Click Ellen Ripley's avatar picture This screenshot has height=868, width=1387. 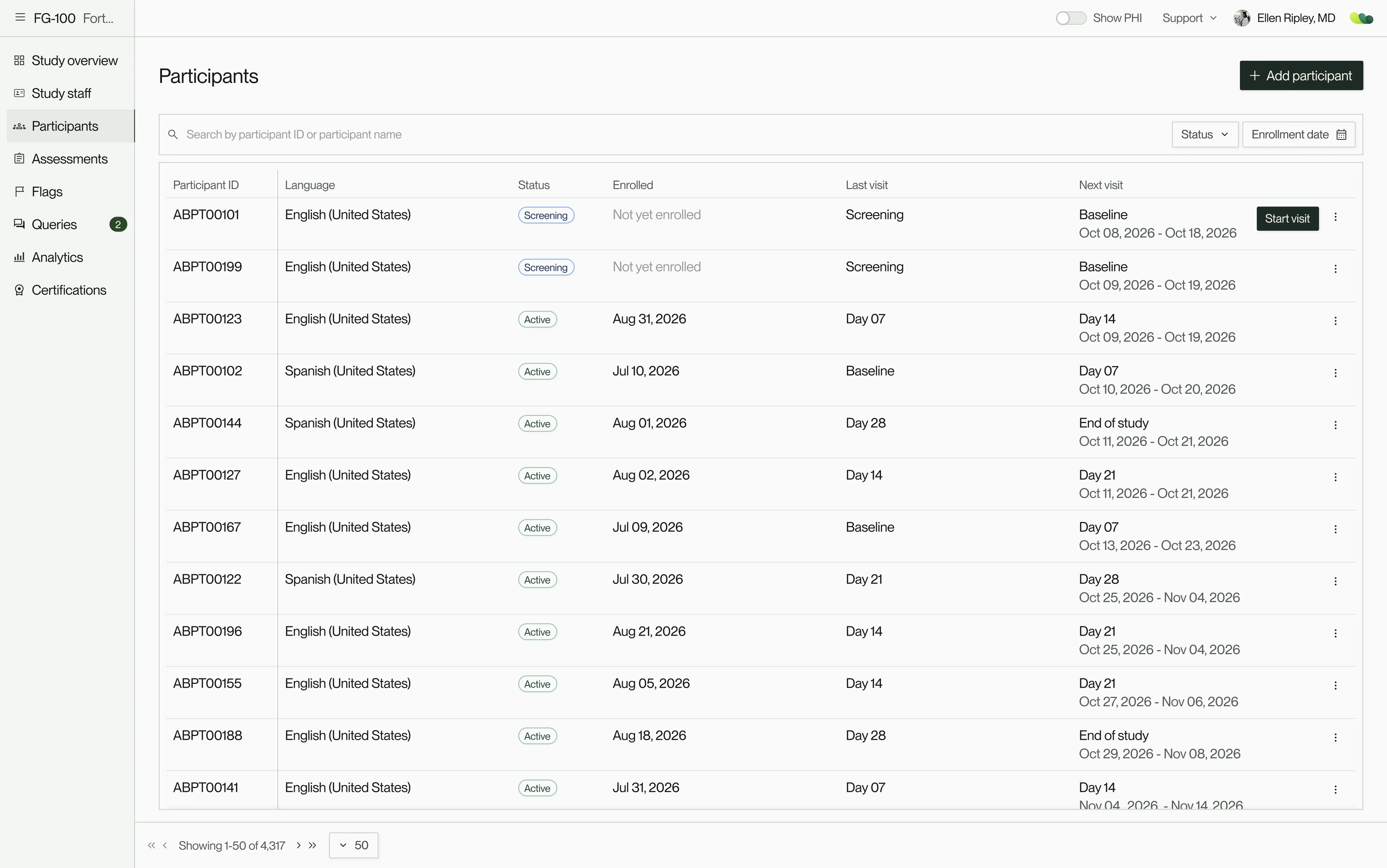tap(1242, 18)
